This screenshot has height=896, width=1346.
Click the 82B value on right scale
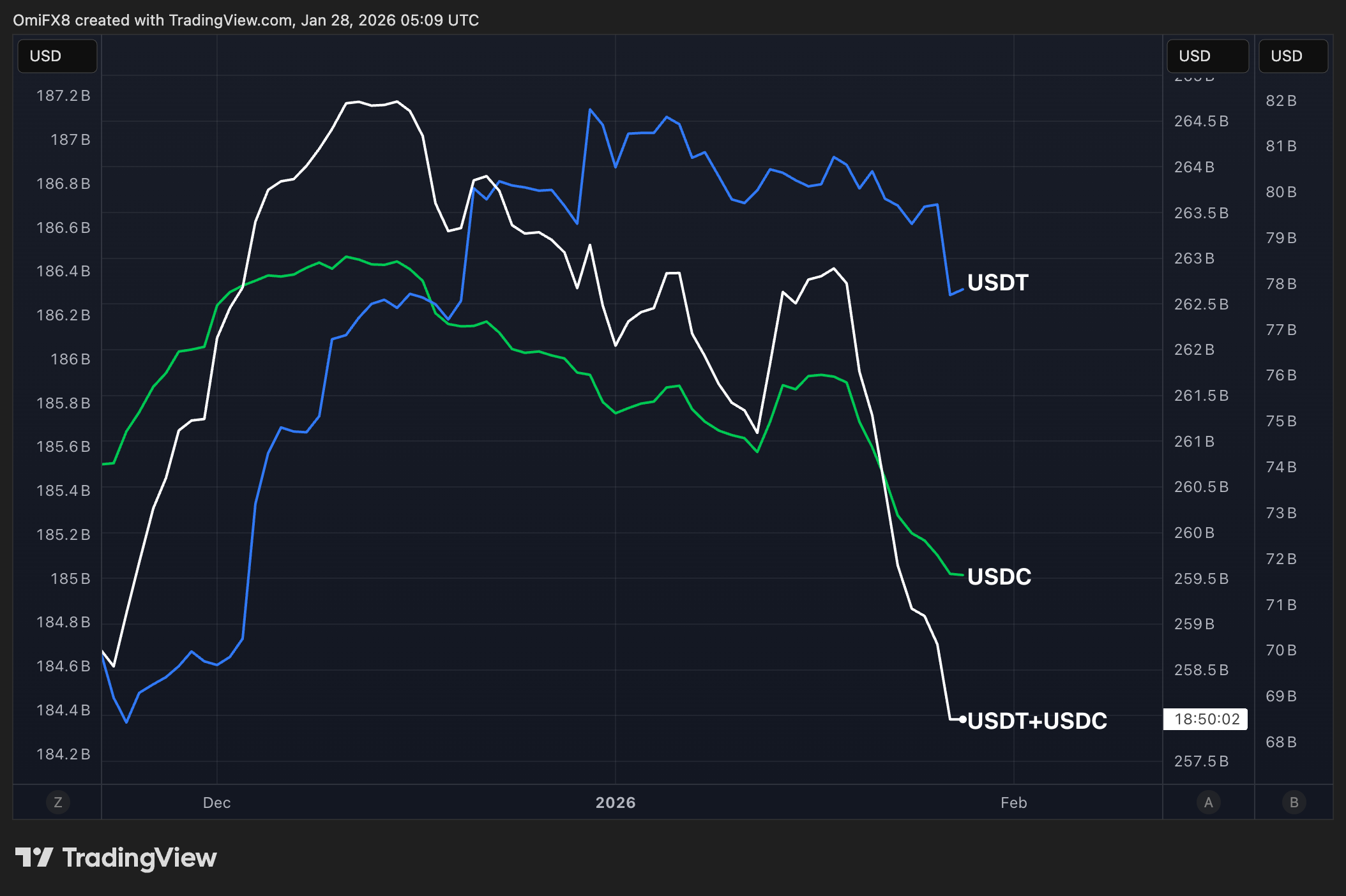click(1281, 101)
